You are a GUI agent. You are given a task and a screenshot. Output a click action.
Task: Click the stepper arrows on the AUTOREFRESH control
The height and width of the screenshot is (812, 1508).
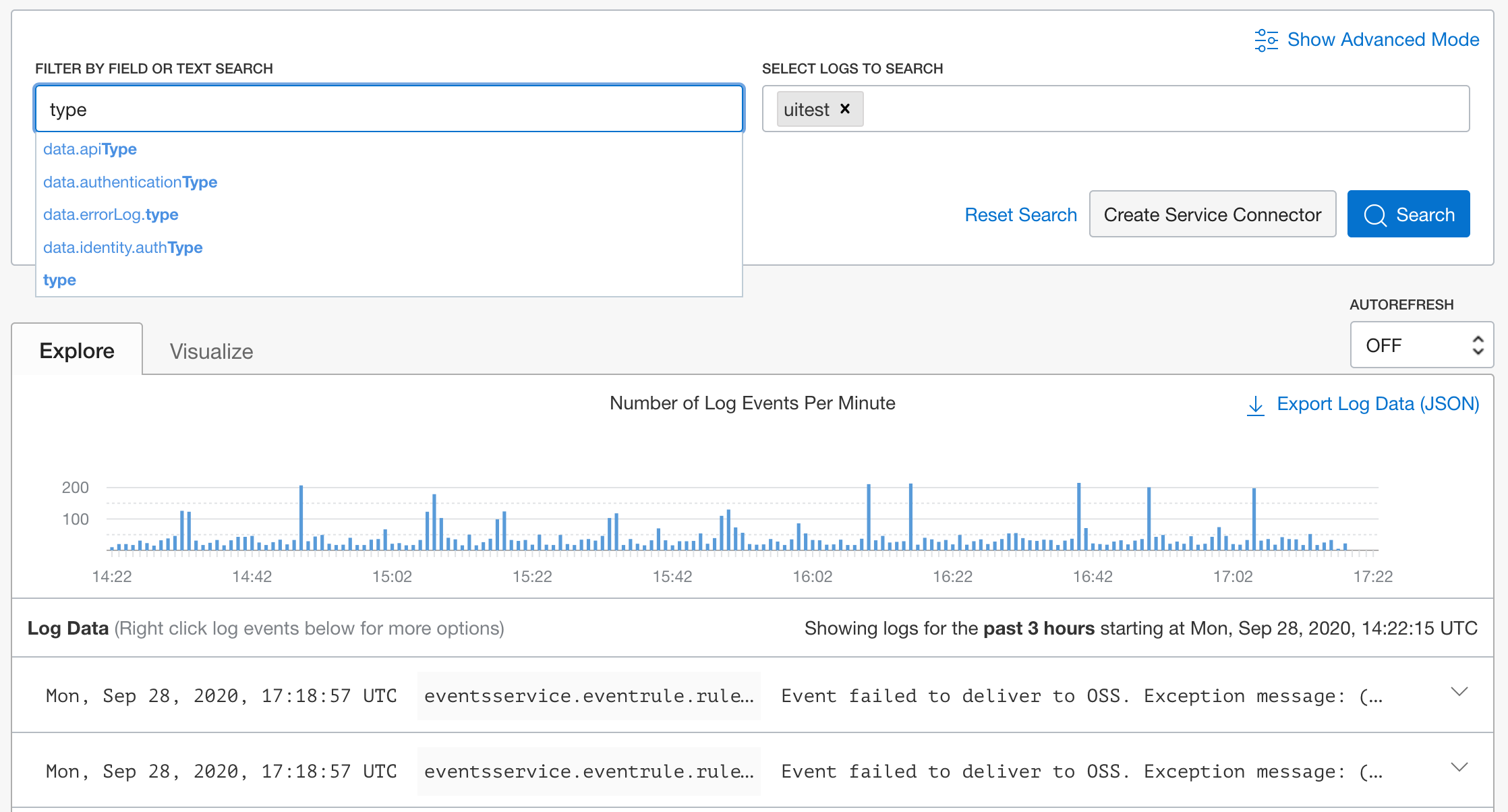coord(1478,345)
